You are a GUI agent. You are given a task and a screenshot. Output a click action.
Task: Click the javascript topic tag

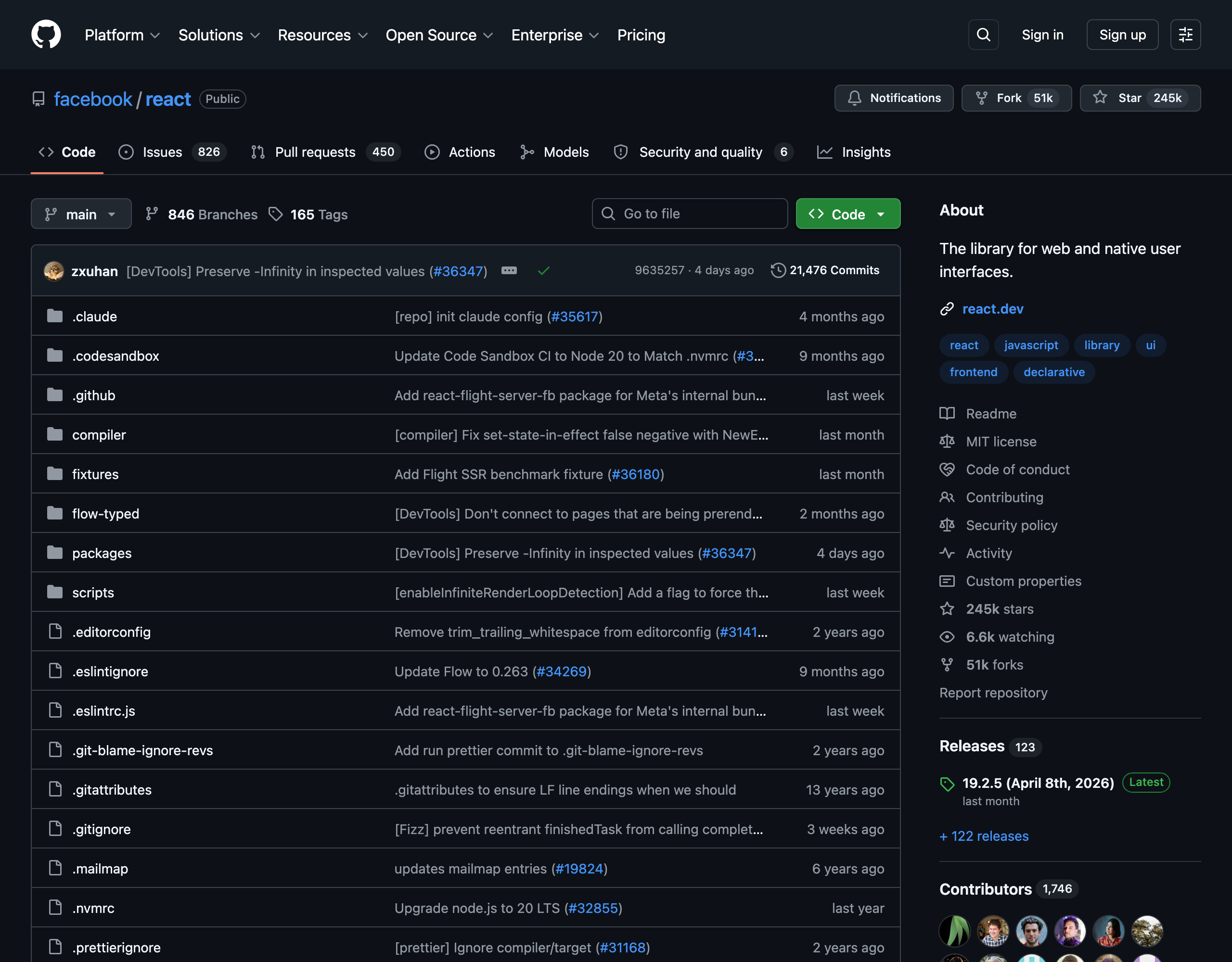1031,345
